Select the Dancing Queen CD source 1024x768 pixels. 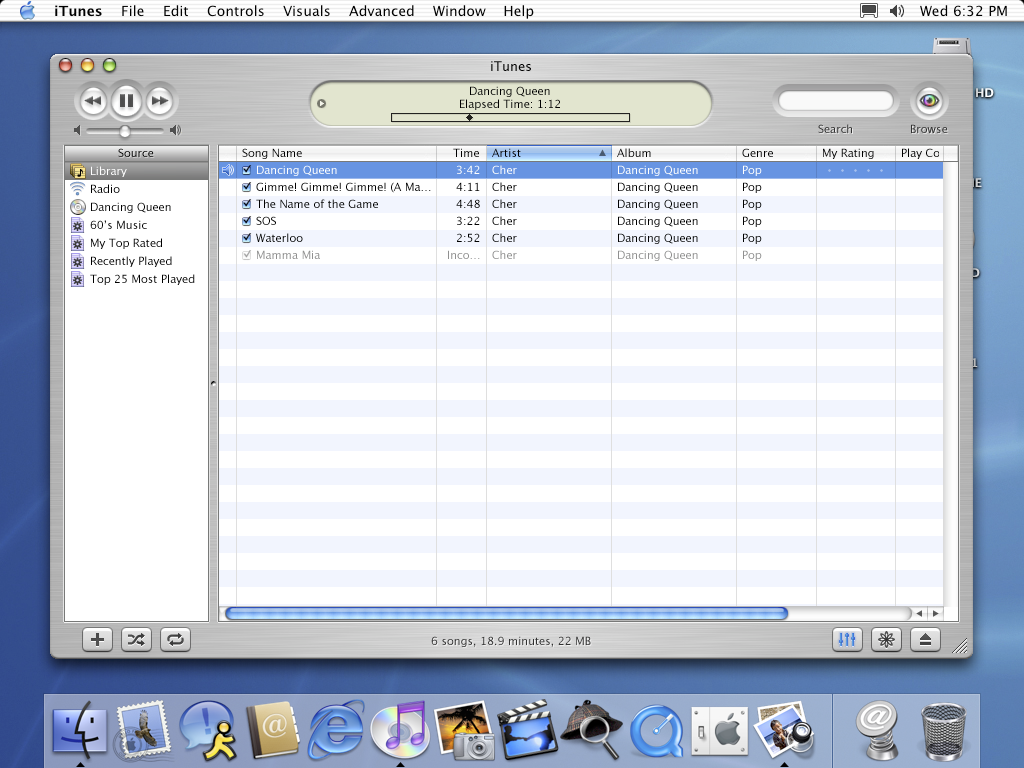(x=136, y=207)
